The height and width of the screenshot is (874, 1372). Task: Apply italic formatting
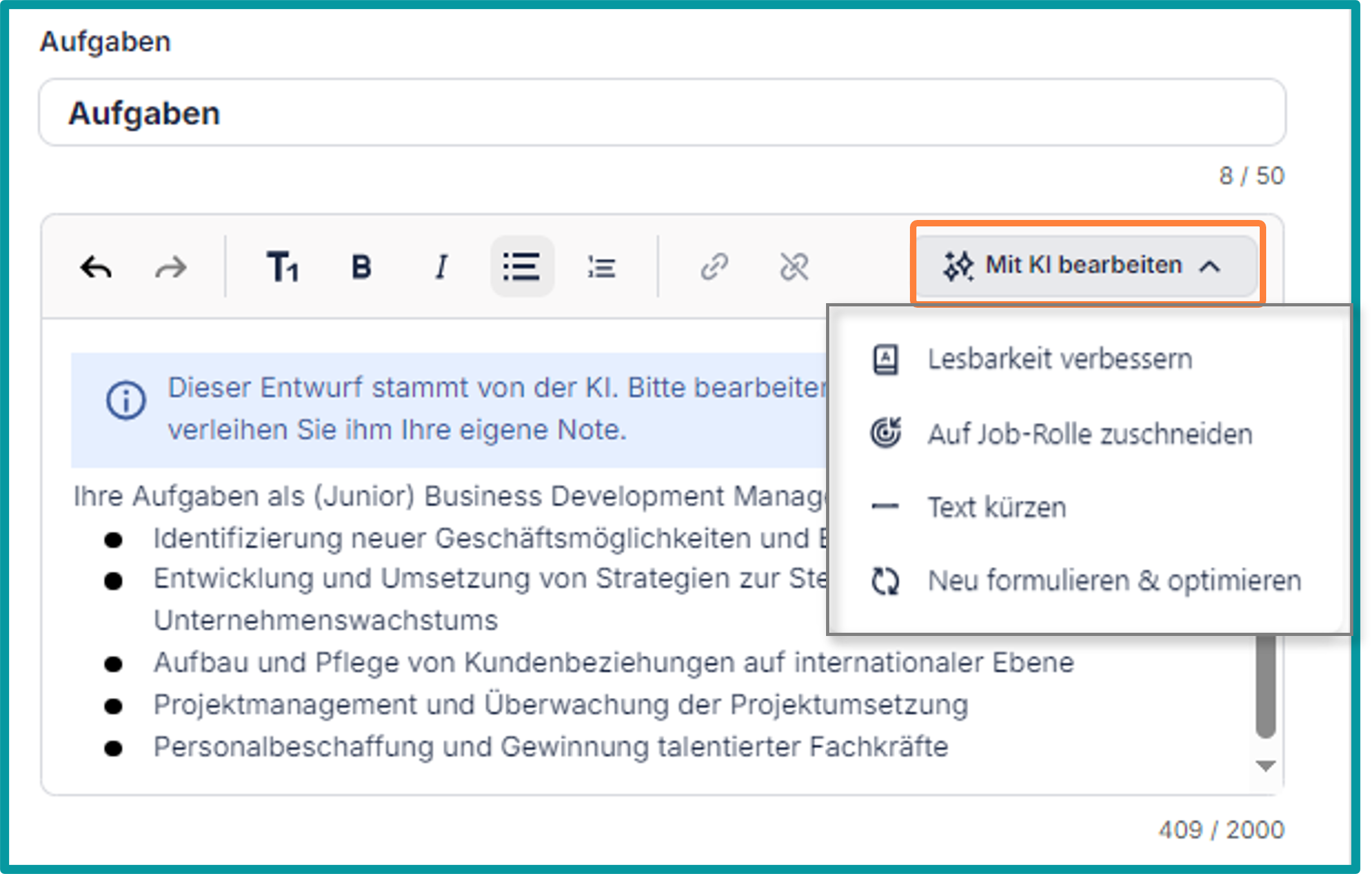coord(441,266)
